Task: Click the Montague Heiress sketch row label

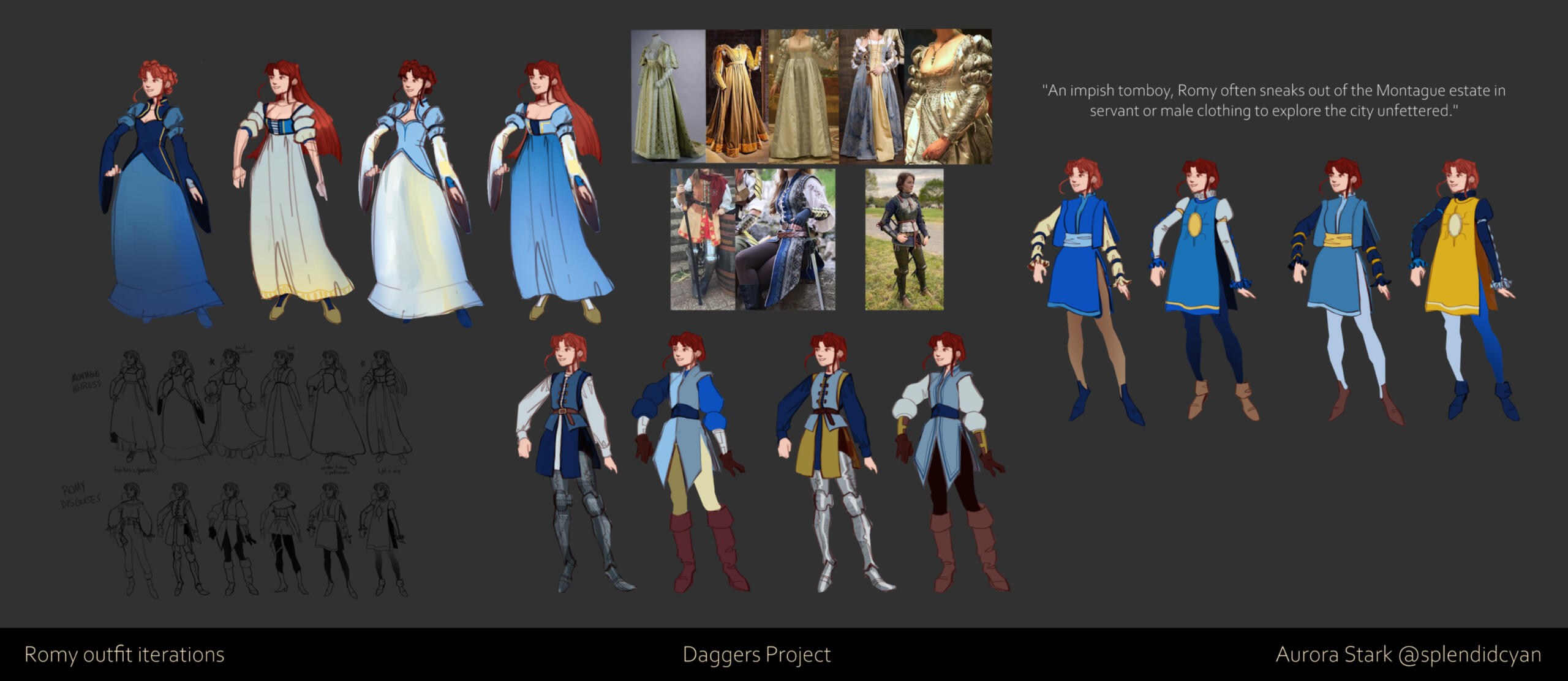Action: (86, 380)
